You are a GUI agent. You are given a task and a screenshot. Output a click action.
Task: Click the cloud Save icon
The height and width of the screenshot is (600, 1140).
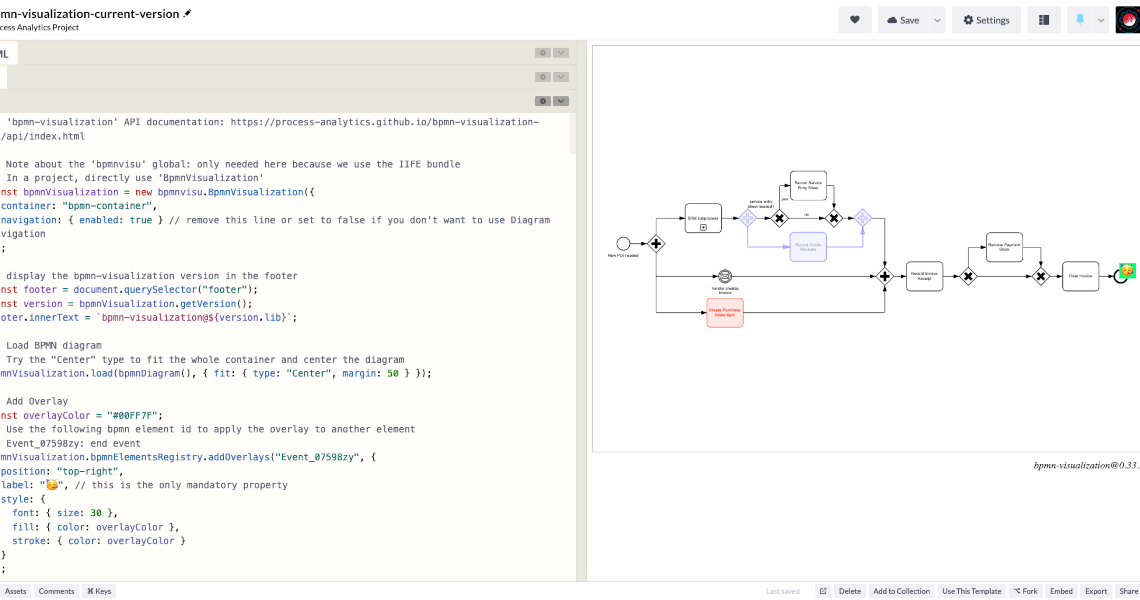[x=901, y=19]
